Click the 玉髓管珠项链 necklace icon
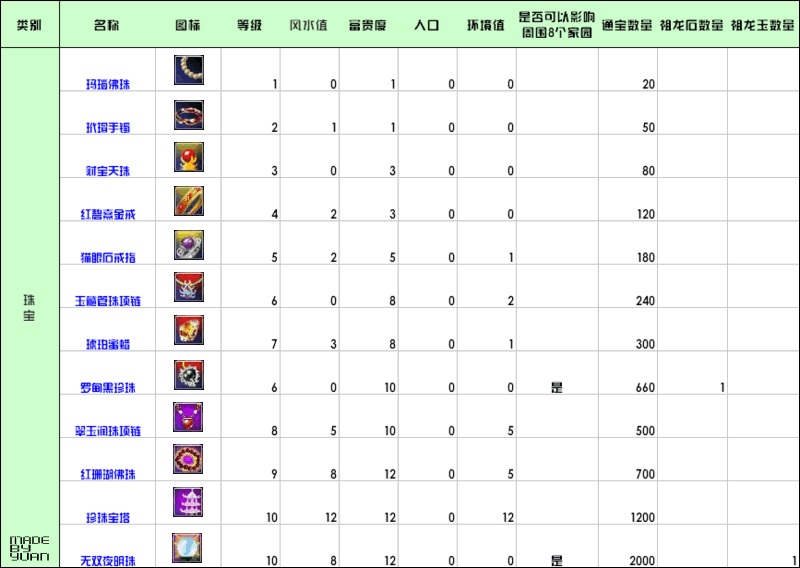This screenshot has width=800, height=568. (188, 287)
